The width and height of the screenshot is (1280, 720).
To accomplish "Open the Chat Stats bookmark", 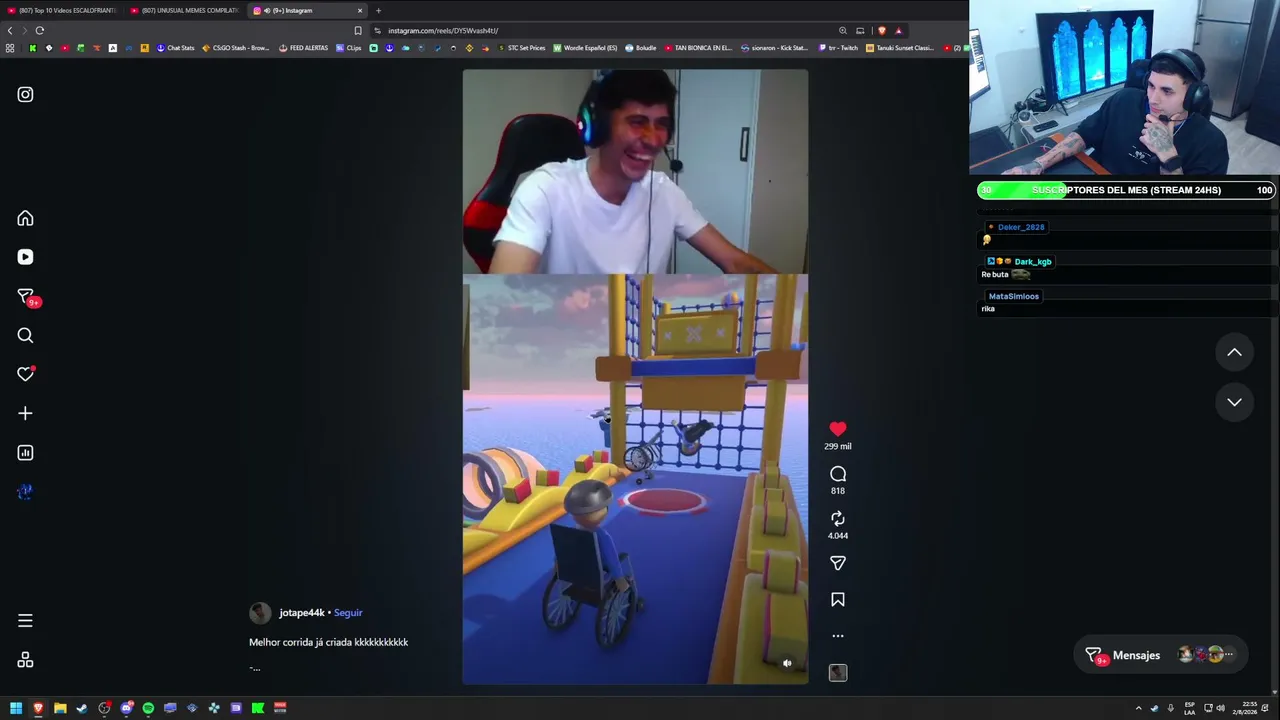I will (175, 48).
